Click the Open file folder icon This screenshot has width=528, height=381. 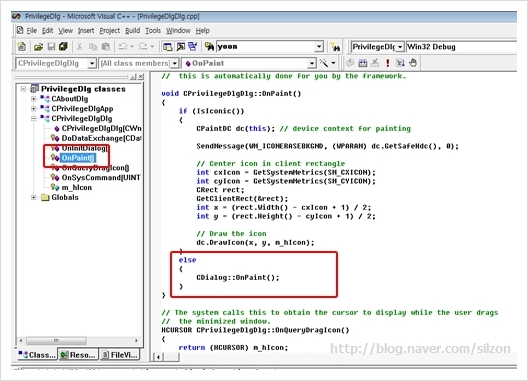38,46
